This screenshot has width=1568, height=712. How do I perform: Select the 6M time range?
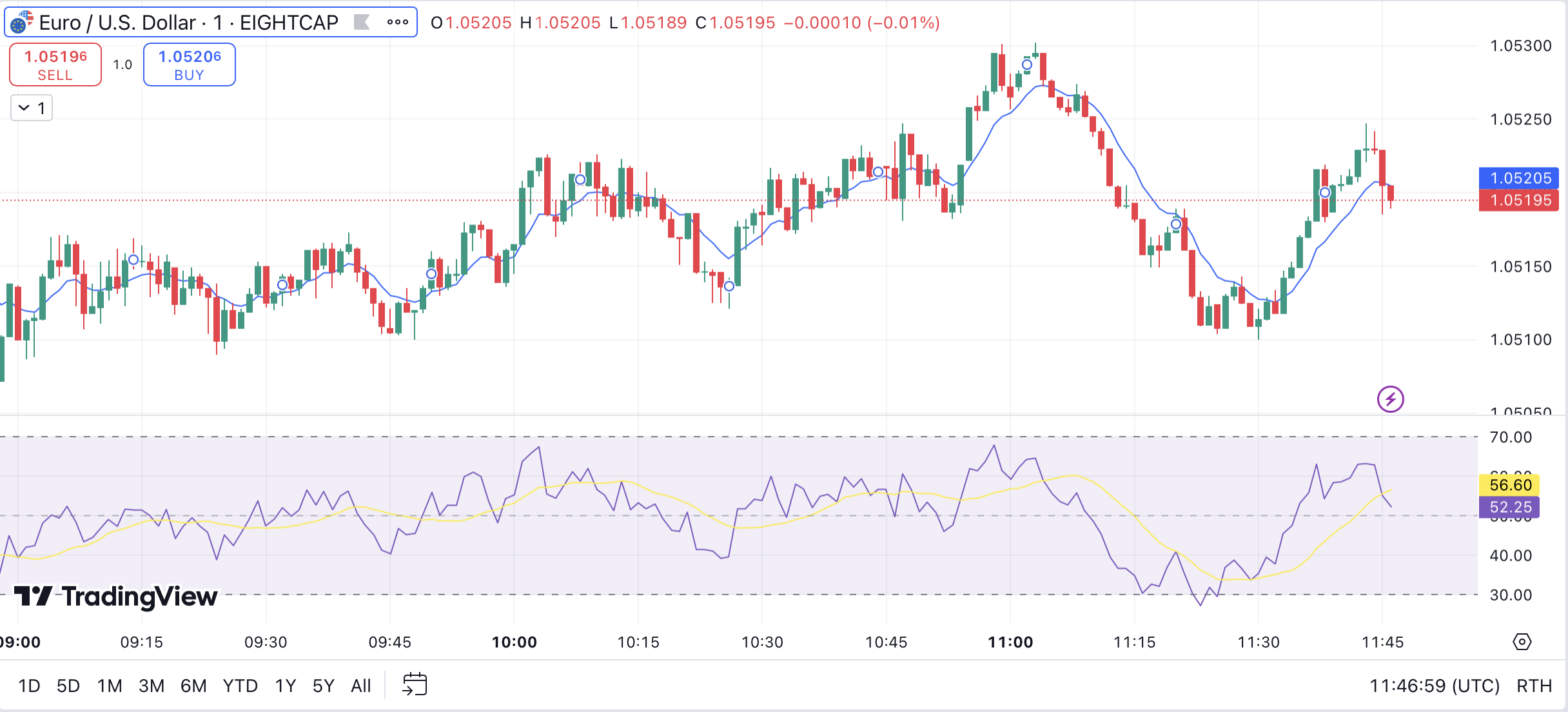(193, 686)
